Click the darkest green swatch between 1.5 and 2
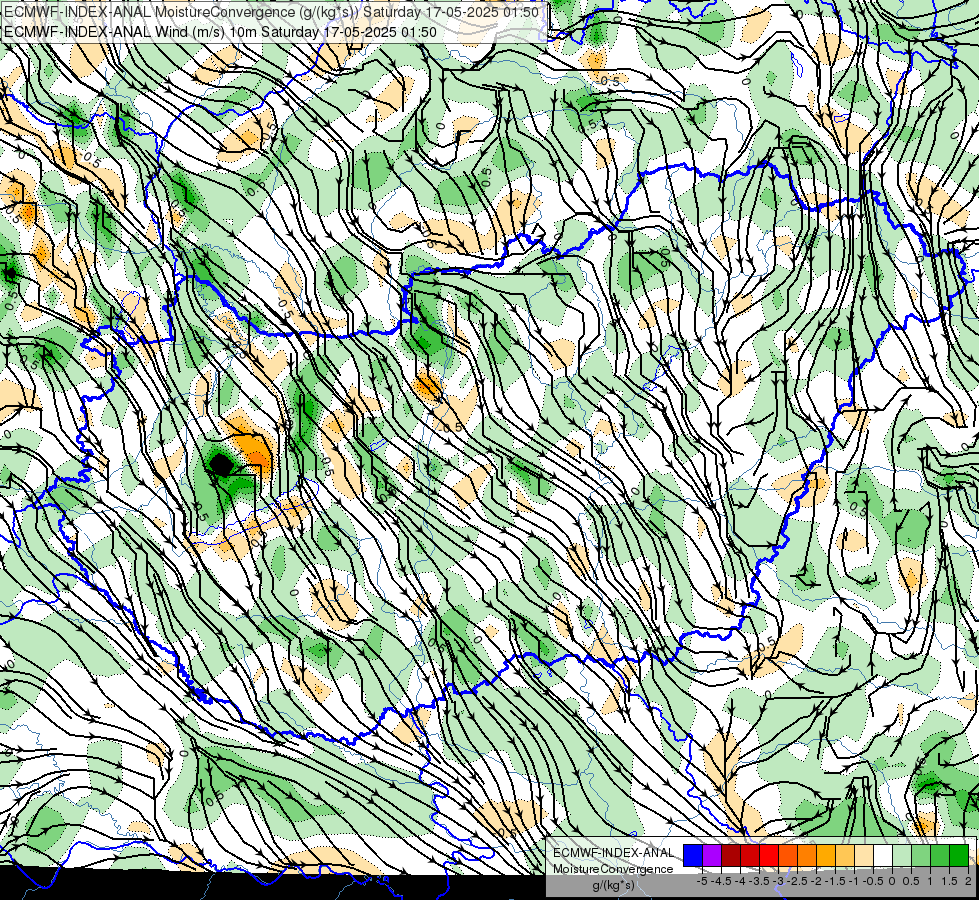 pos(959,855)
